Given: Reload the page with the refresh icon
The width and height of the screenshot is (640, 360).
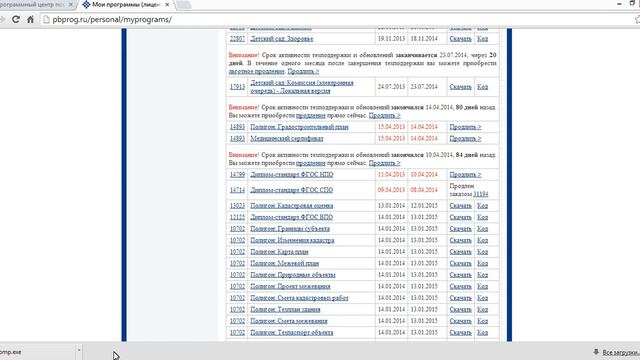Looking at the screenshot, I should [x=16, y=19].
